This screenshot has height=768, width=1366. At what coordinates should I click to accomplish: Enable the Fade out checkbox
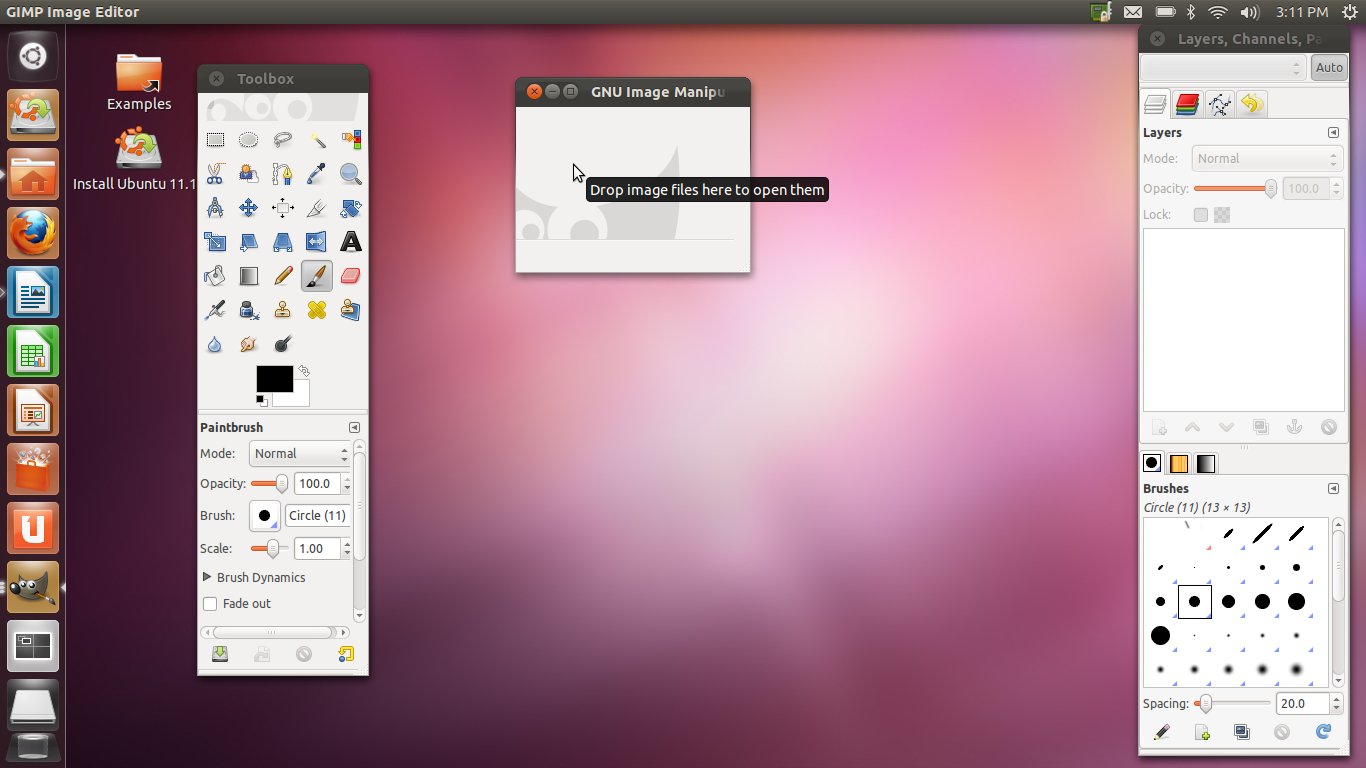[x=210, y=604]
